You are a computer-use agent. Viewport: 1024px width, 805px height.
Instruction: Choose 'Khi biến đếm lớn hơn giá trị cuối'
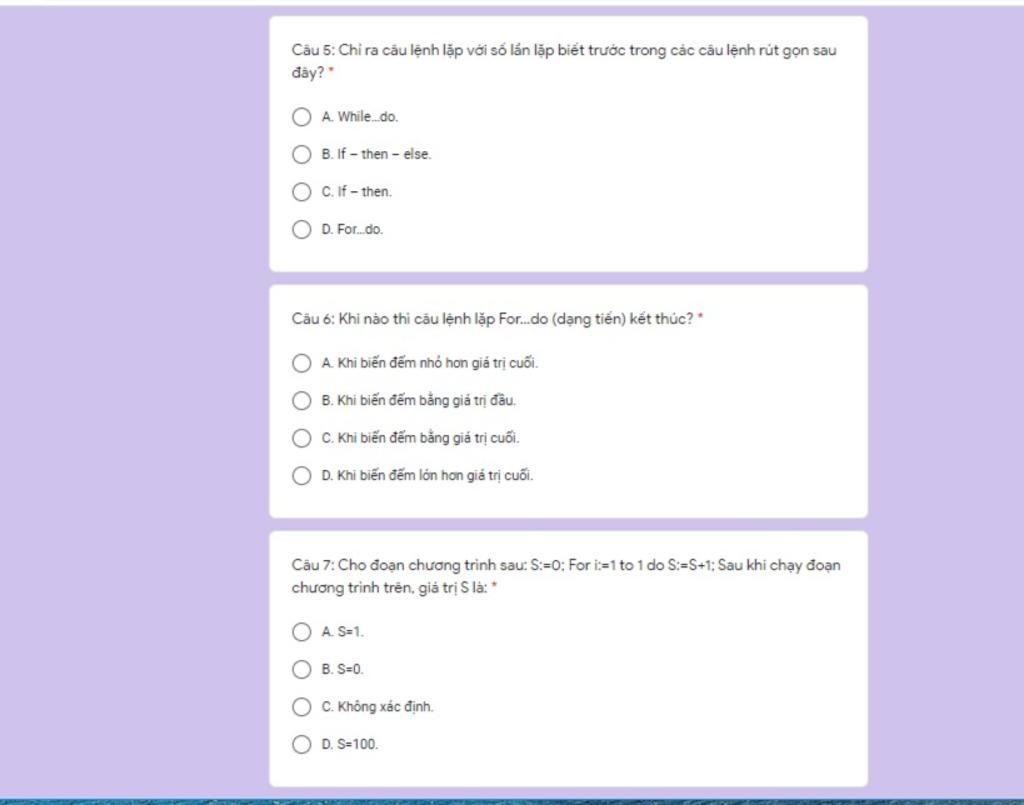click(301, 475)
